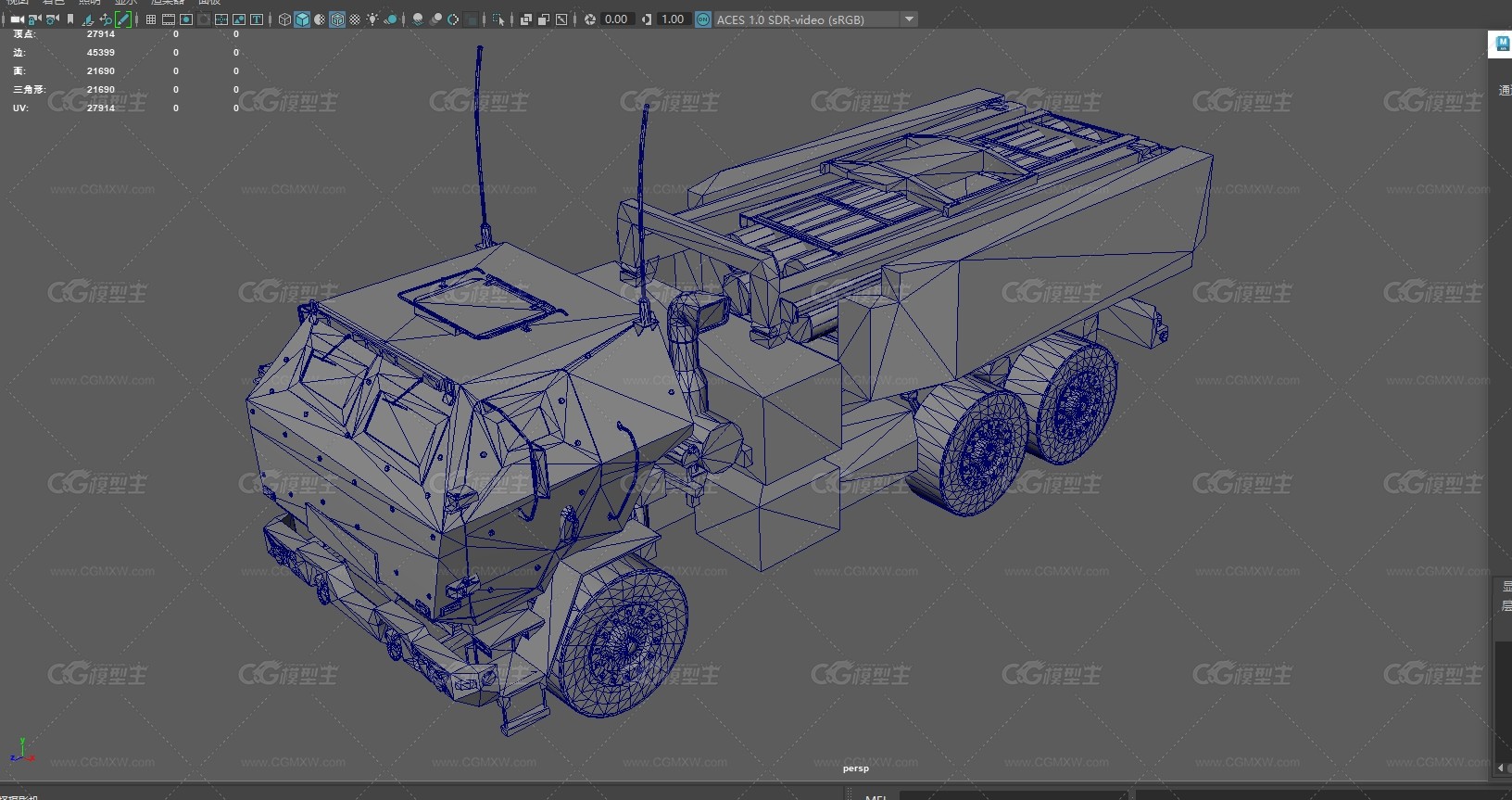This screenshot has height=800, width=1512.
Task: Toggle the Field Chart icon
Action: click(221, 19)
